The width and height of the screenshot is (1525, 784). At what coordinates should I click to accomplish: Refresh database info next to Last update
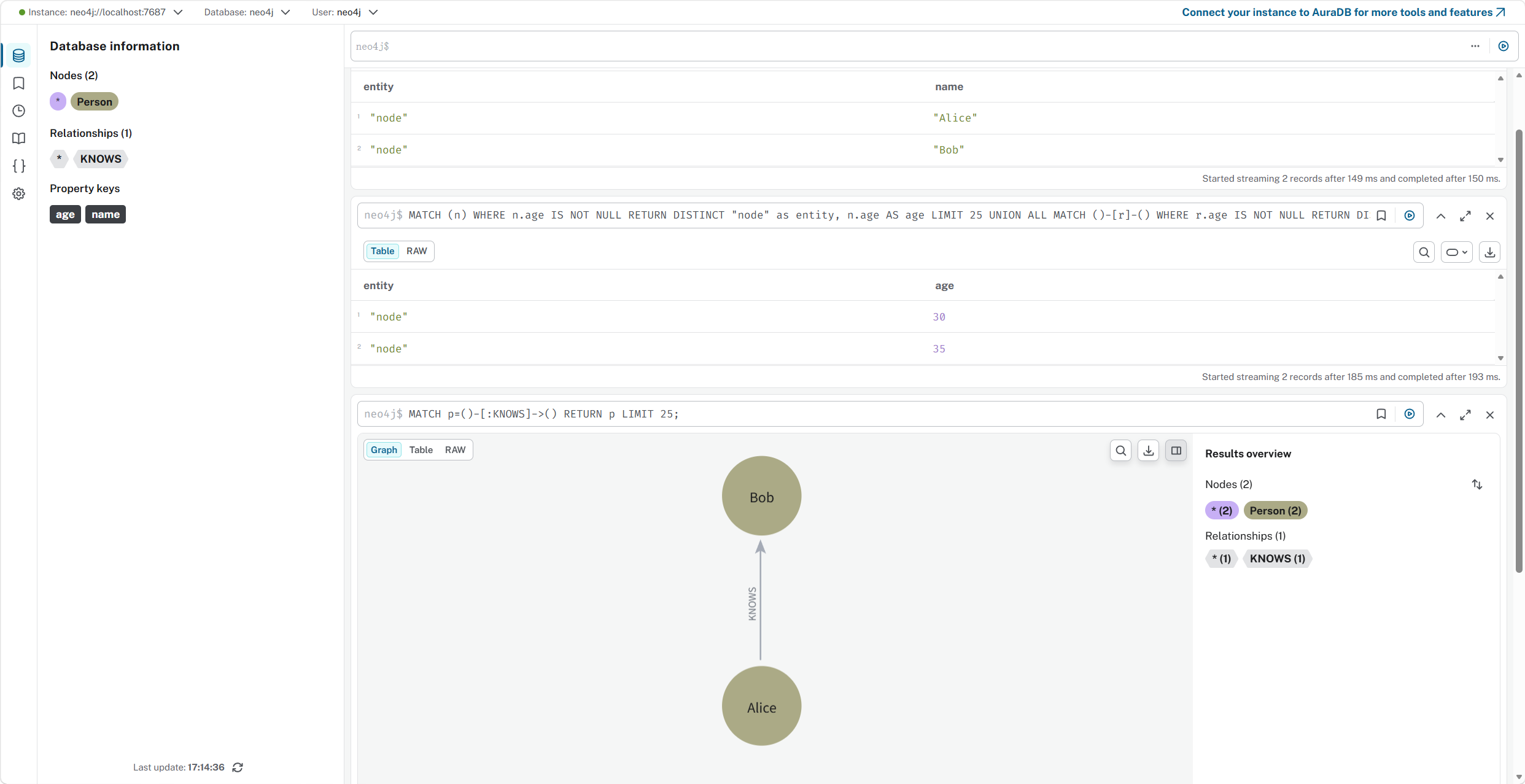pyautogui.click(x=238, y=767)
